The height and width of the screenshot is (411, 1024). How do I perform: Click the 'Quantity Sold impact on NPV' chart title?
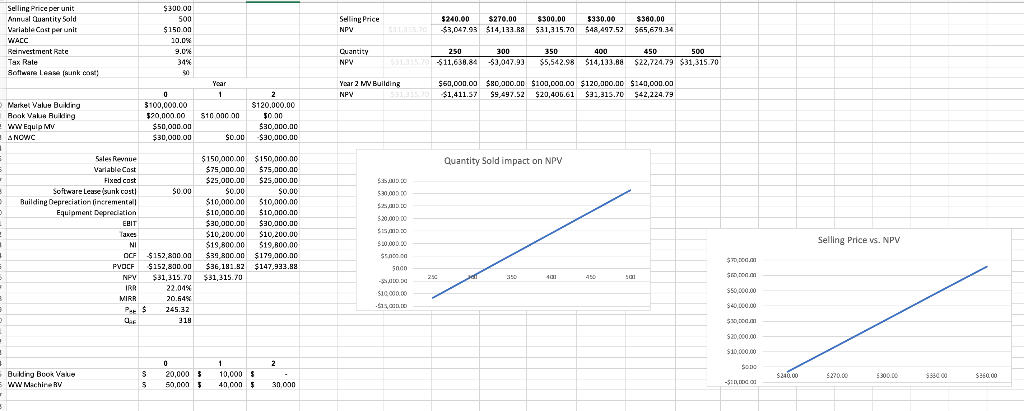(502, 160)
